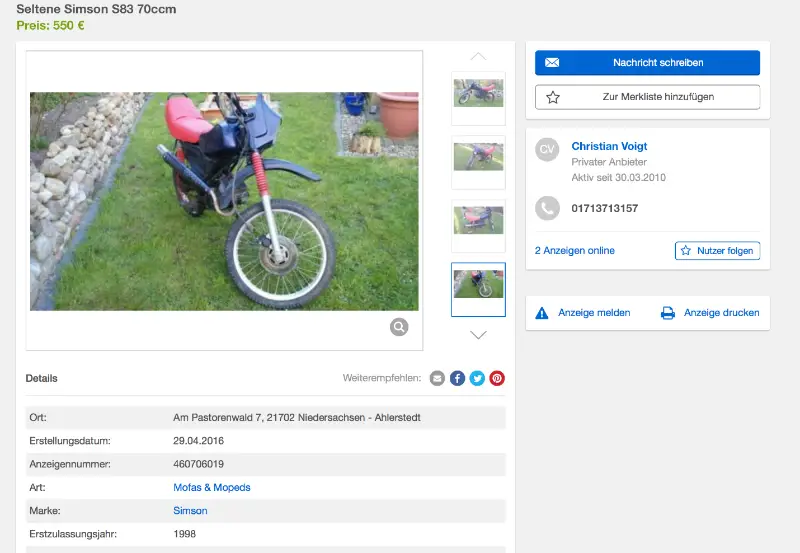Toggle Nutzer folgen for this seller

click(717, 250)
